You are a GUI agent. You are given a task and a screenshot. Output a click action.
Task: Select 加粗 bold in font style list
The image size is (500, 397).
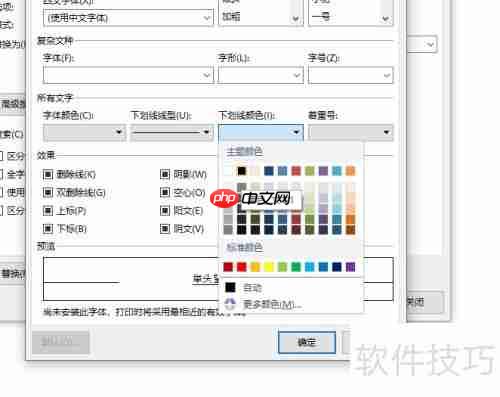[231, 16]
